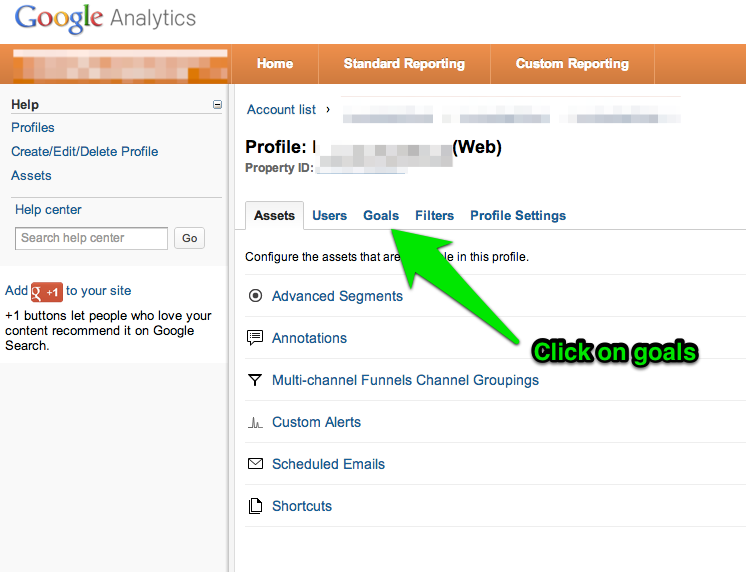Click the Account list breadcrumb link
This screenshot has height=572, width=746.
click(281, 110)
